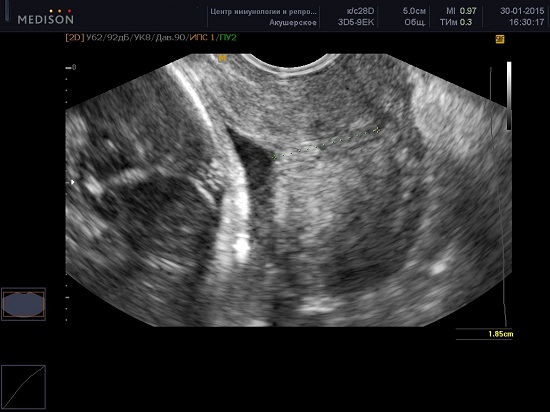
Task: Click the MEDISON logo
Action: 46,17
